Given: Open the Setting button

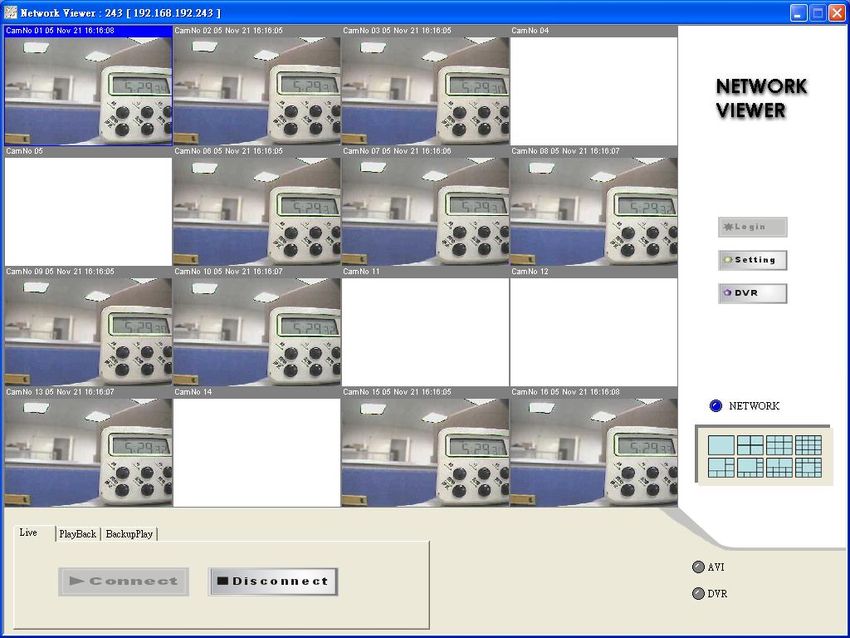Looking at the screenshot, I should (x=752, y=260).
